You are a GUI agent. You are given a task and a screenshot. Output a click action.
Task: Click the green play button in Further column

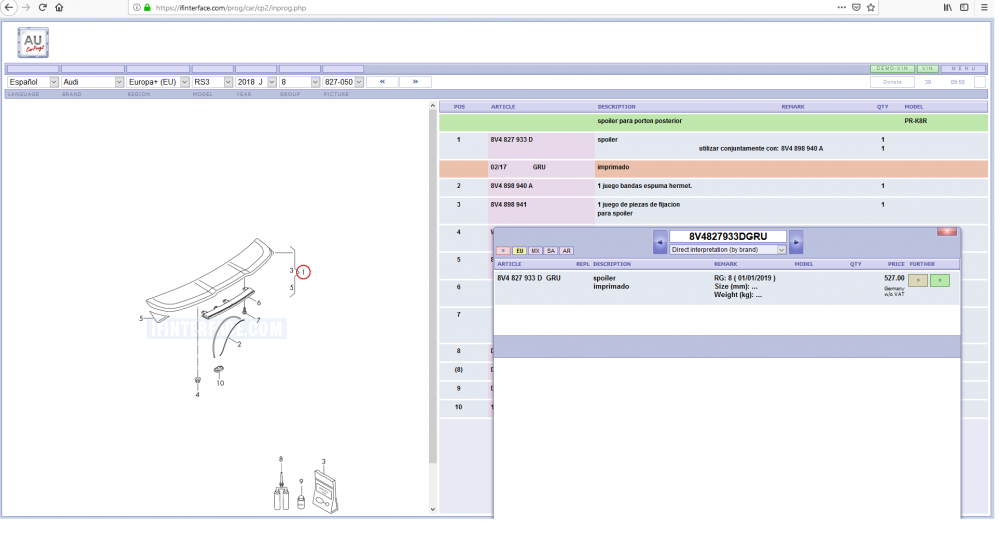pyautogui.click(x=939, y=280)
